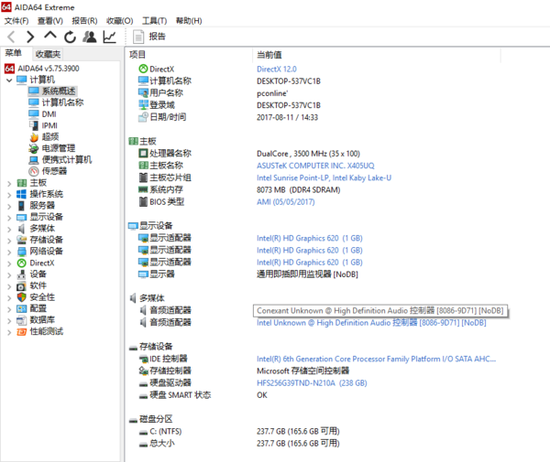Image resolution: width=550 pixels, height=462 pixels.
Task: Open the line chart icon in the toolbar
Action: click(109, 37)
